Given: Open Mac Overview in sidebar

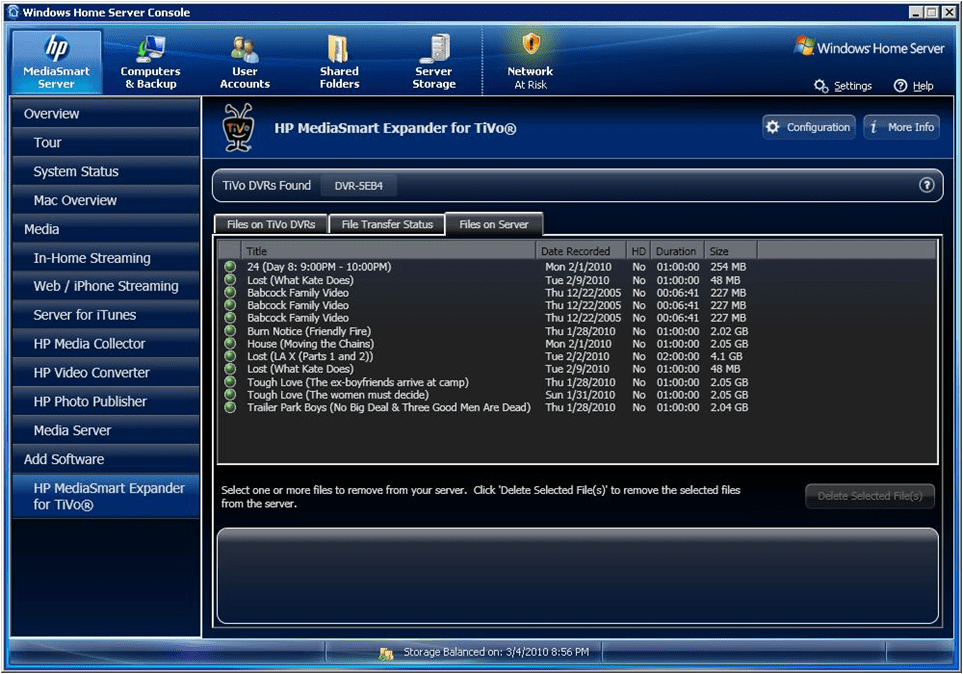Looking at the screenshot, I should 106,200.
